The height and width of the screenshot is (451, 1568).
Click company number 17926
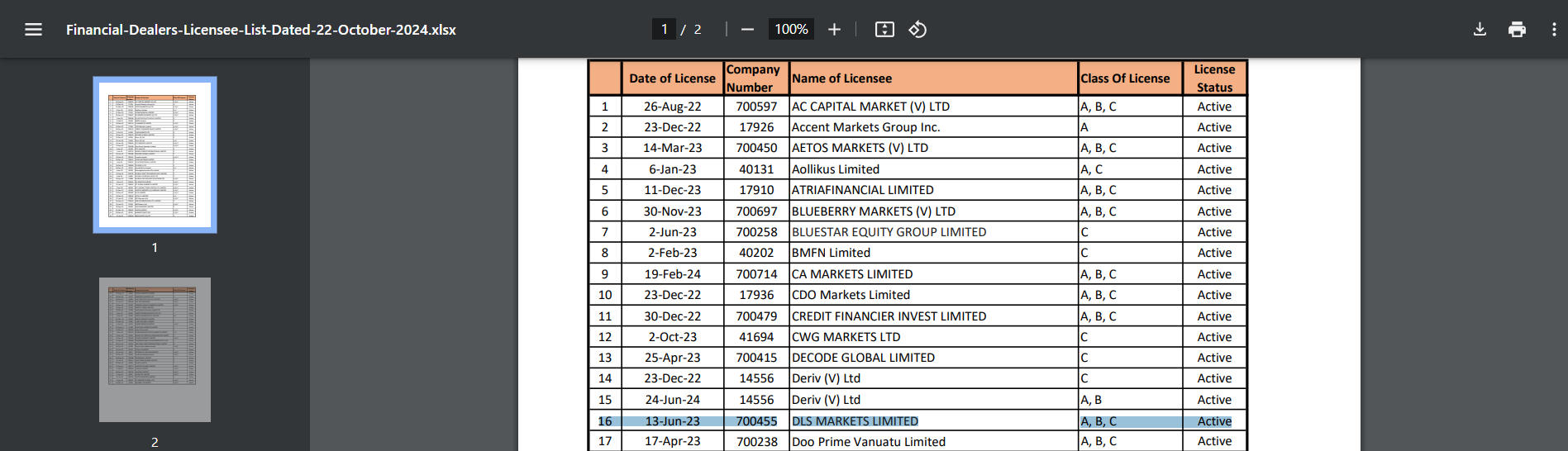756,127
